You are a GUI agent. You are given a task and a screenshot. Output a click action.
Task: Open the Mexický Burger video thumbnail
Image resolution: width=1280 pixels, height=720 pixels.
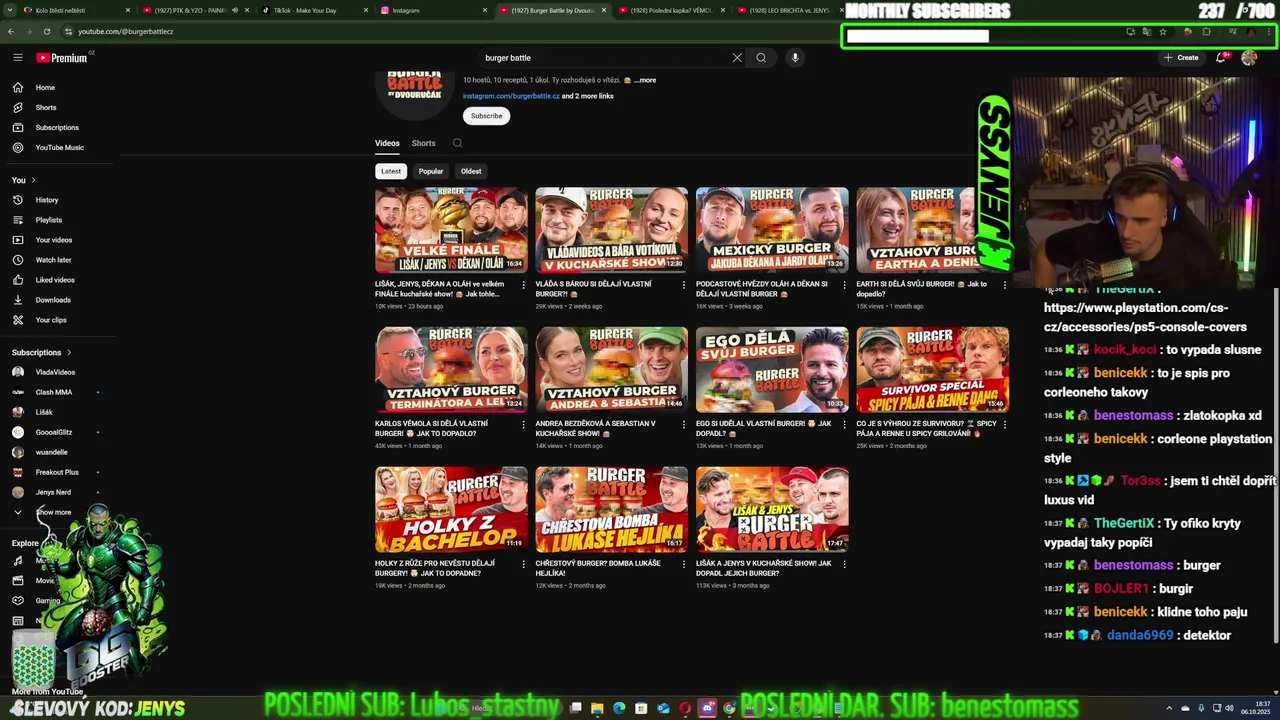click(x=772, y=230)
